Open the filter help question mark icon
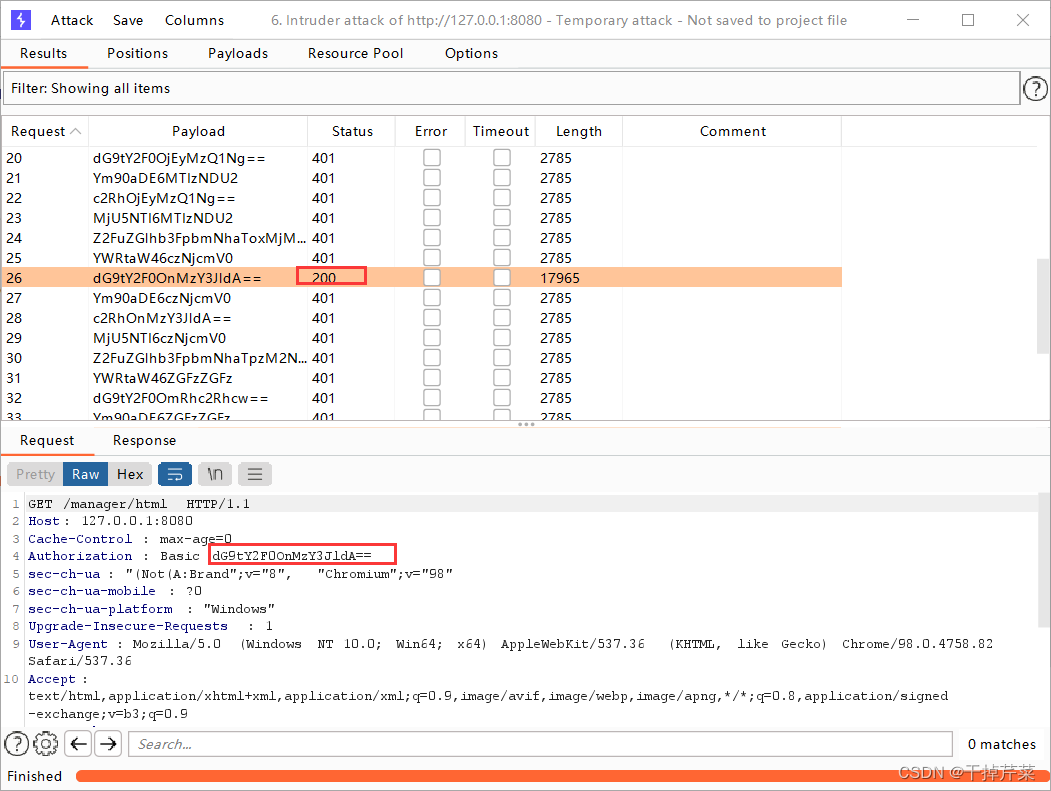The width and height of the screenshot is (1051, 791). pyautogui.click(x=1036, y=88)
